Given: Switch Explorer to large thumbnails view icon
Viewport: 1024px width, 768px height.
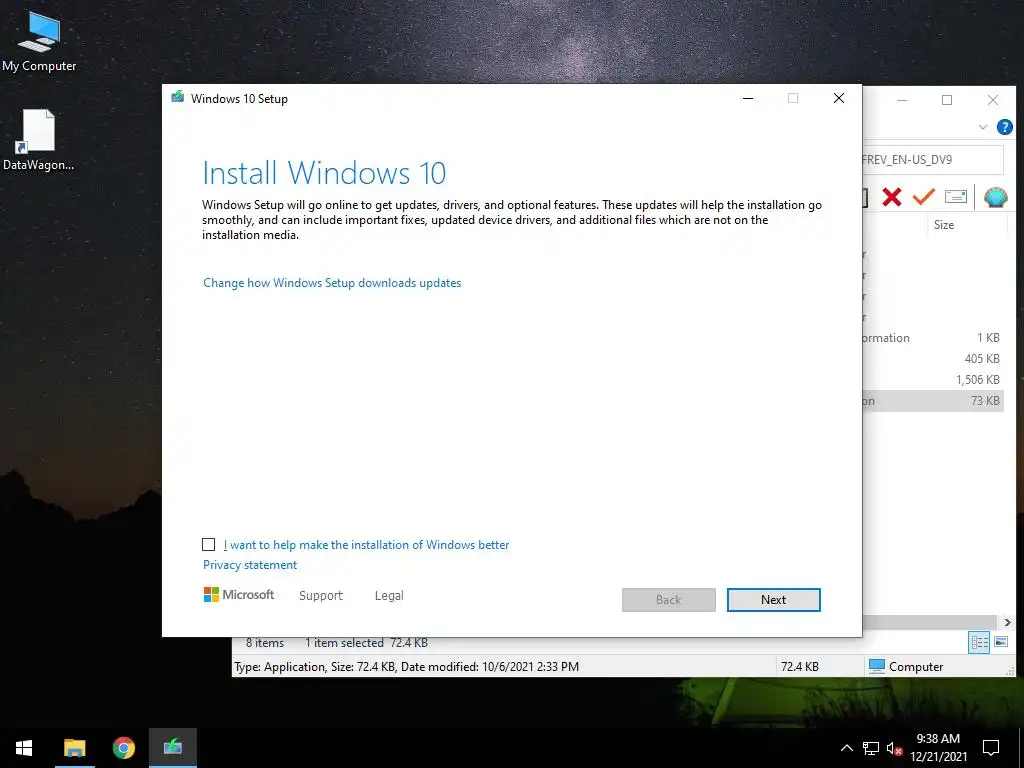Looking at the screenshot, I should [1000, 643].
